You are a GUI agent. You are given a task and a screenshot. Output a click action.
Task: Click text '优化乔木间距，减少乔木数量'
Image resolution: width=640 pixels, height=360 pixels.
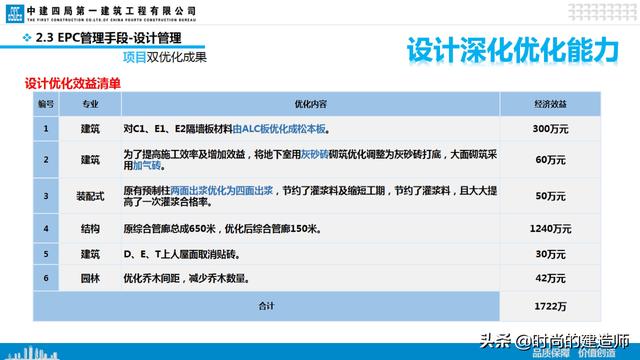coord(184,278)
